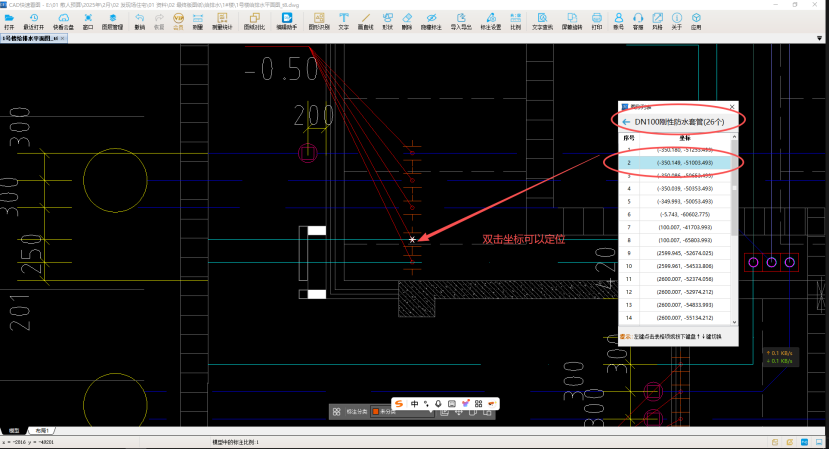Toggle 隐藏标注 hide annotations

click(x=431, y=21)
